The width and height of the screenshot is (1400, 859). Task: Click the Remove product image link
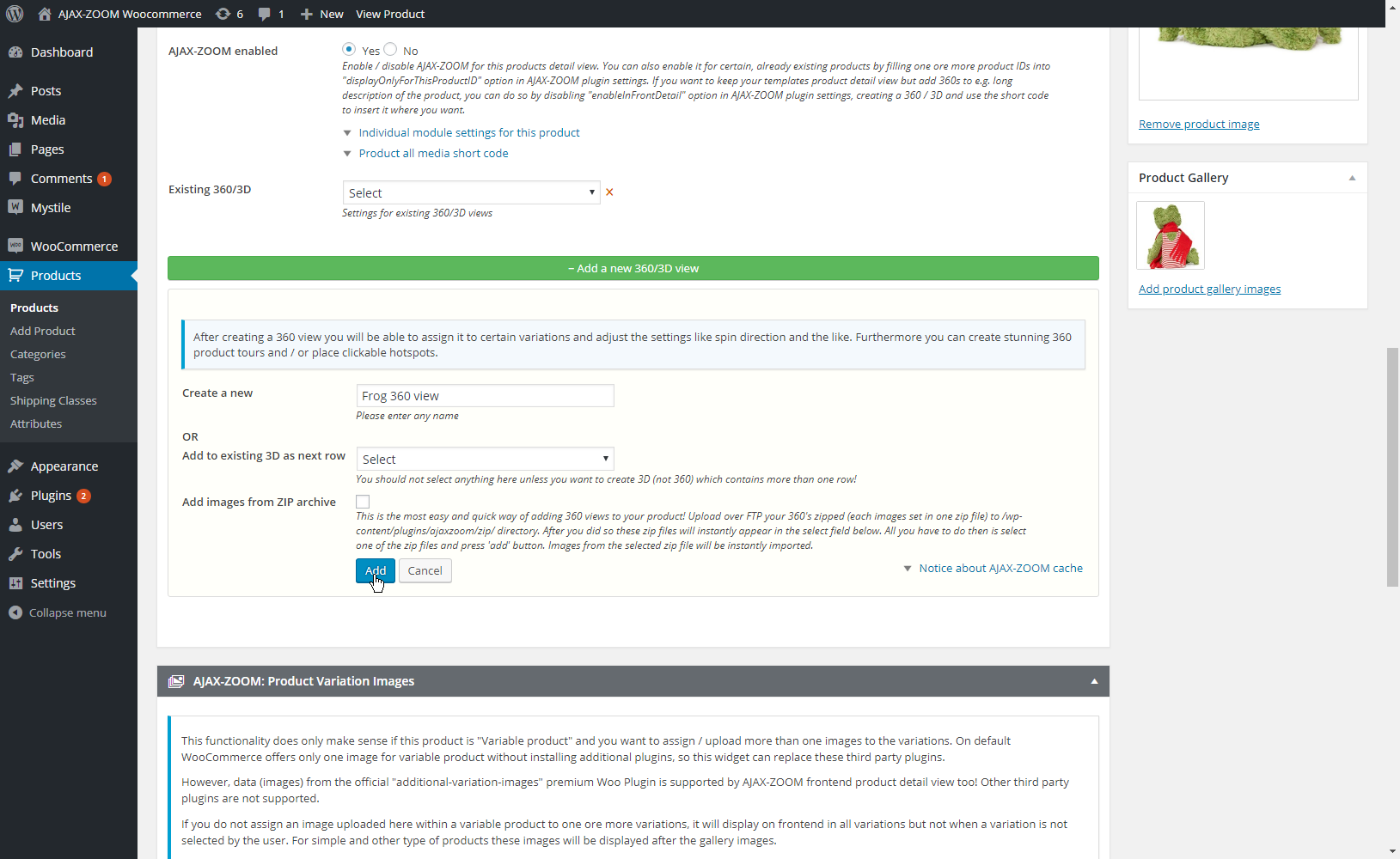pos(1199,124)
